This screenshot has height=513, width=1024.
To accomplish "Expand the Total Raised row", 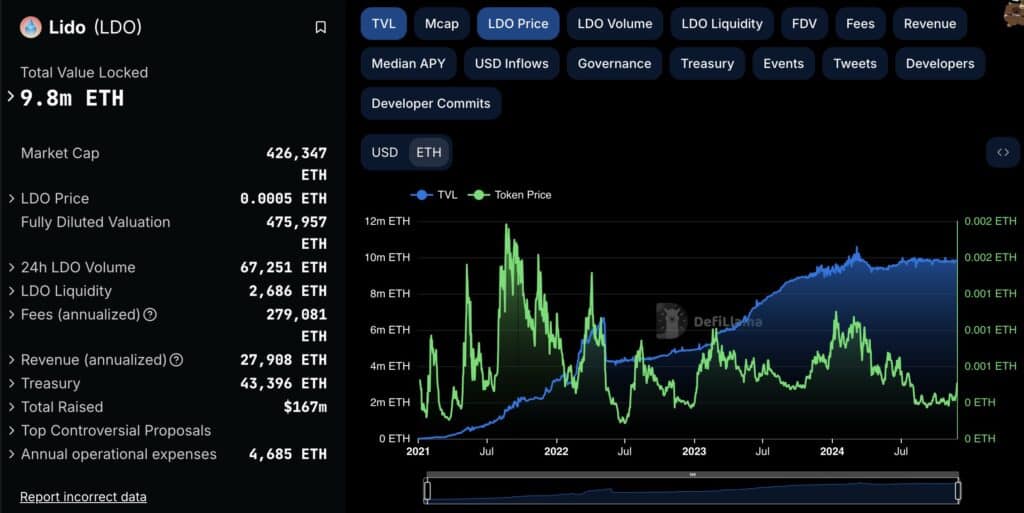I will coord(11,407).
